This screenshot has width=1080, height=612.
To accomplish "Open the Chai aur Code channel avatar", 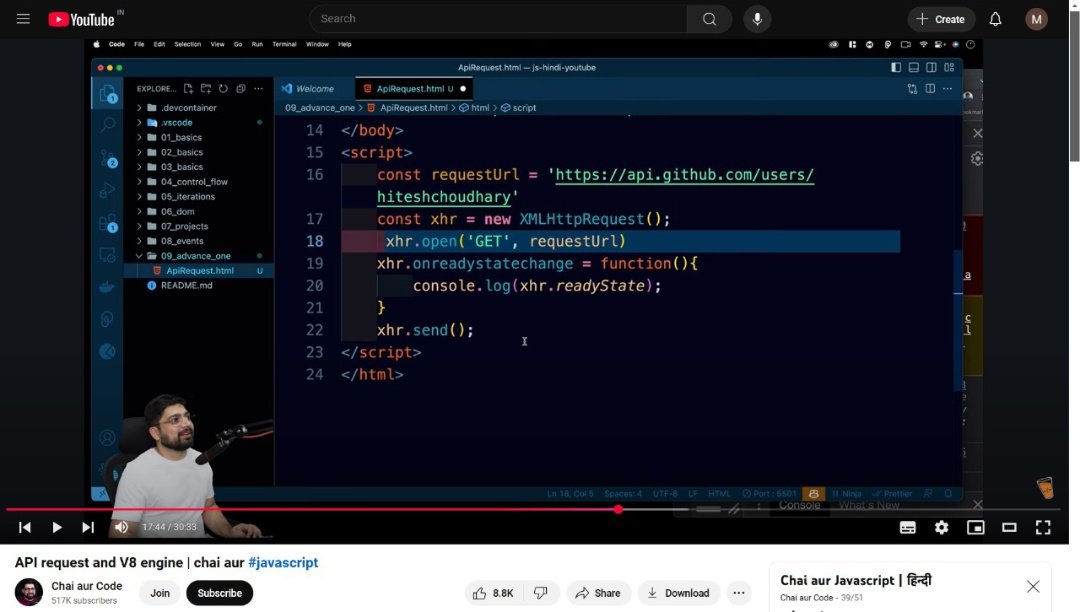I will point(28,592).
